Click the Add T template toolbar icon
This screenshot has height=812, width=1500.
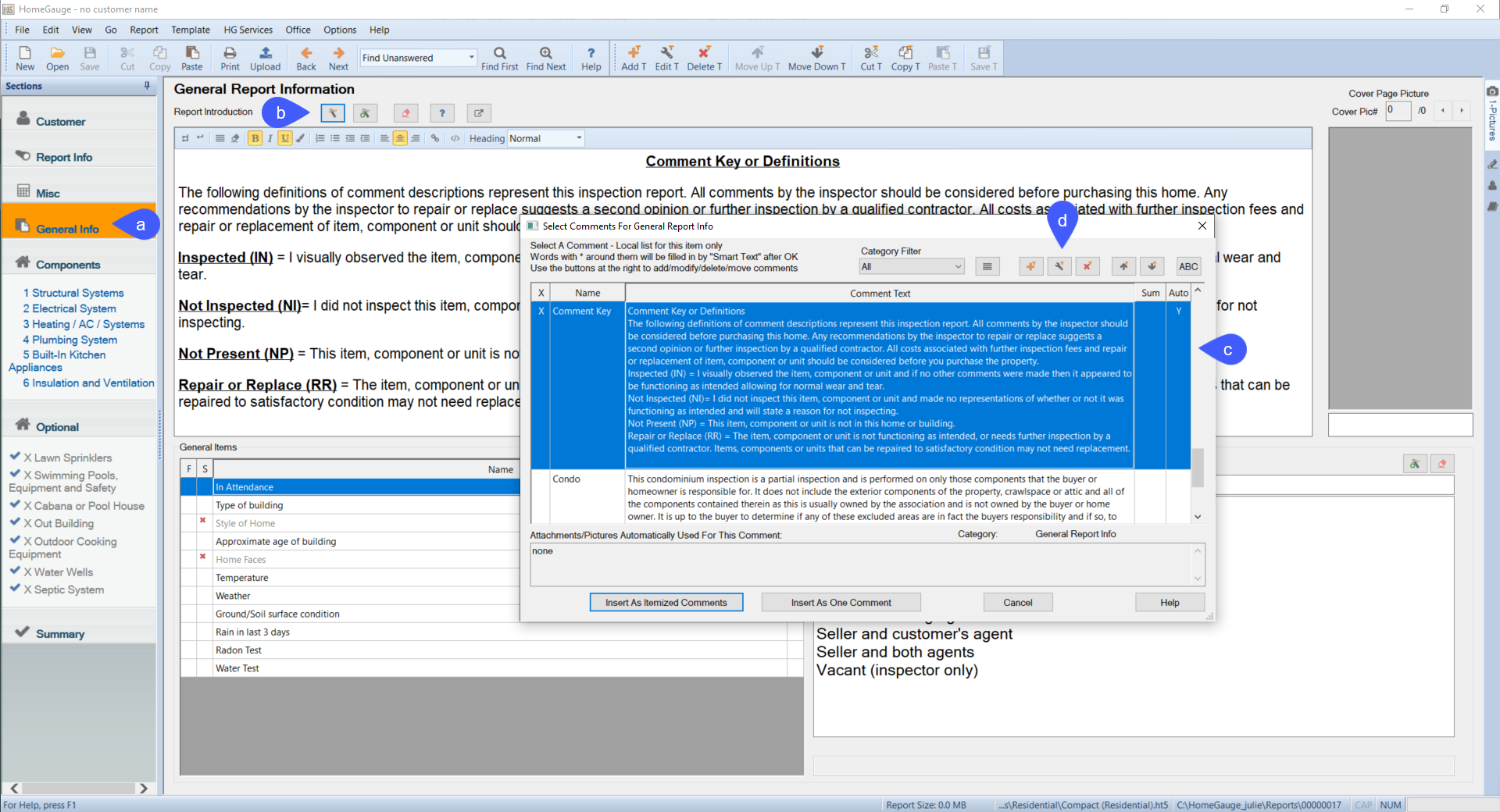[x=634, y=58]
